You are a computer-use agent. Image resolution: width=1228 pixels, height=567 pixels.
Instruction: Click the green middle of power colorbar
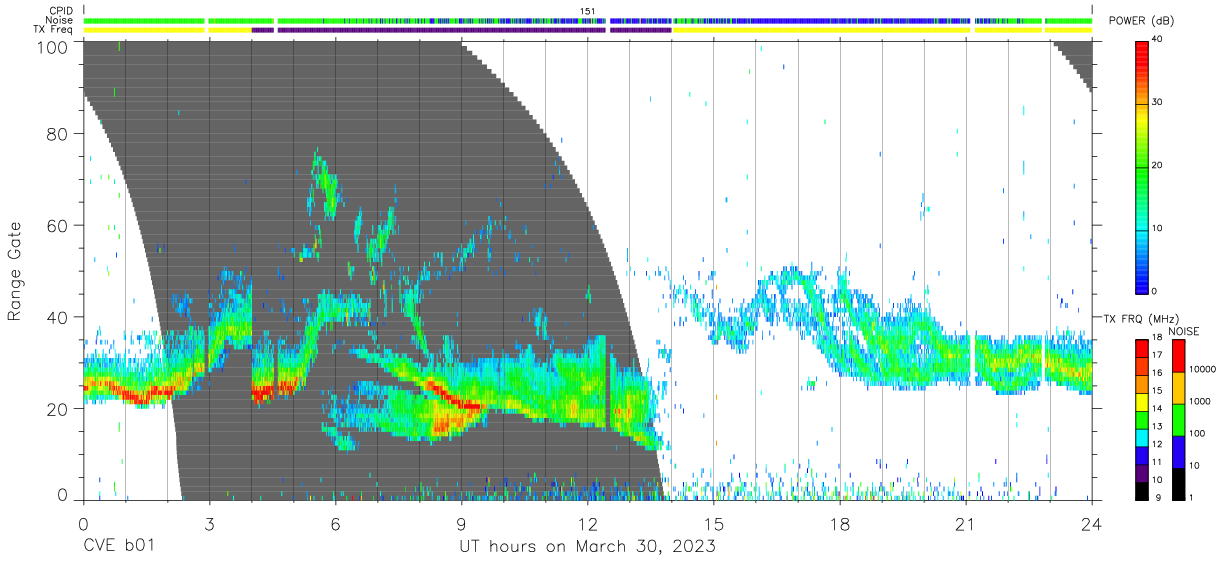coord(1142,166)
